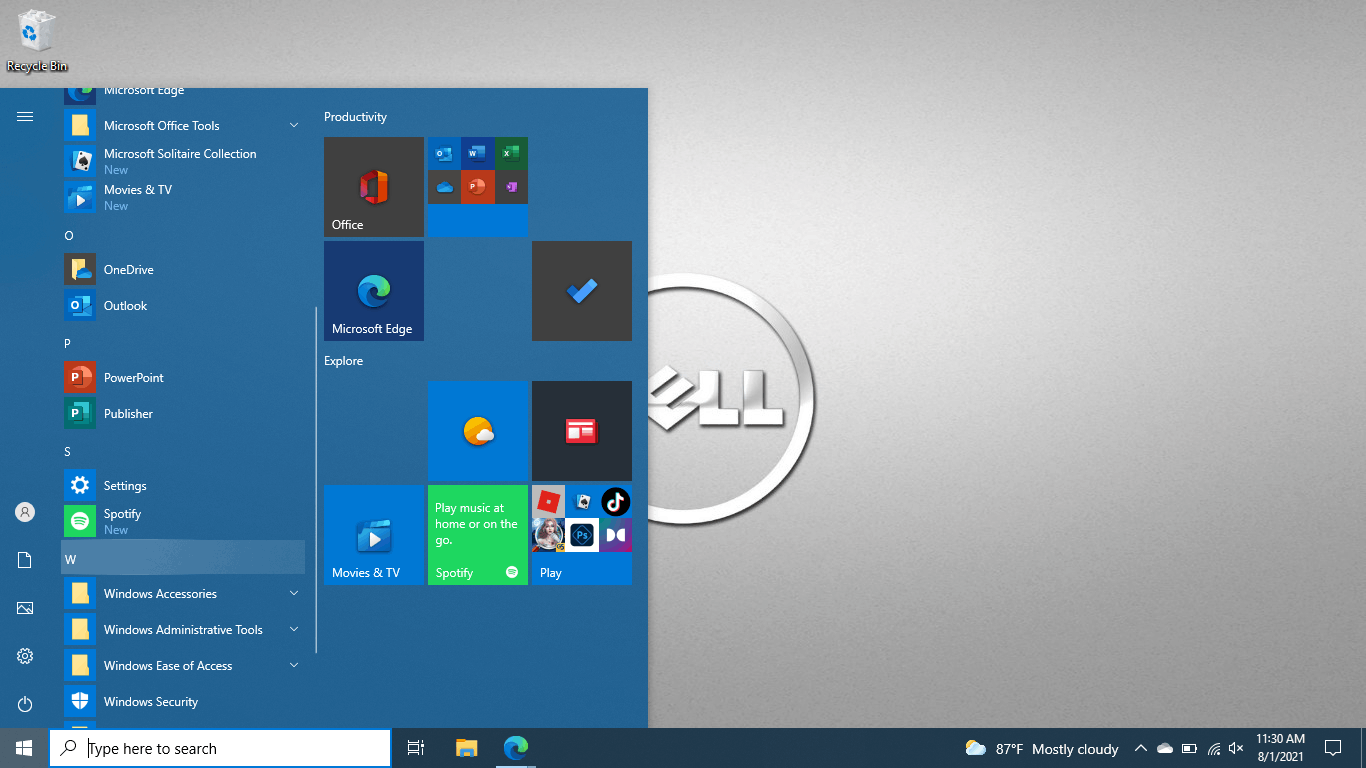Launch Movies & TV from the app list

coord(183,198)
